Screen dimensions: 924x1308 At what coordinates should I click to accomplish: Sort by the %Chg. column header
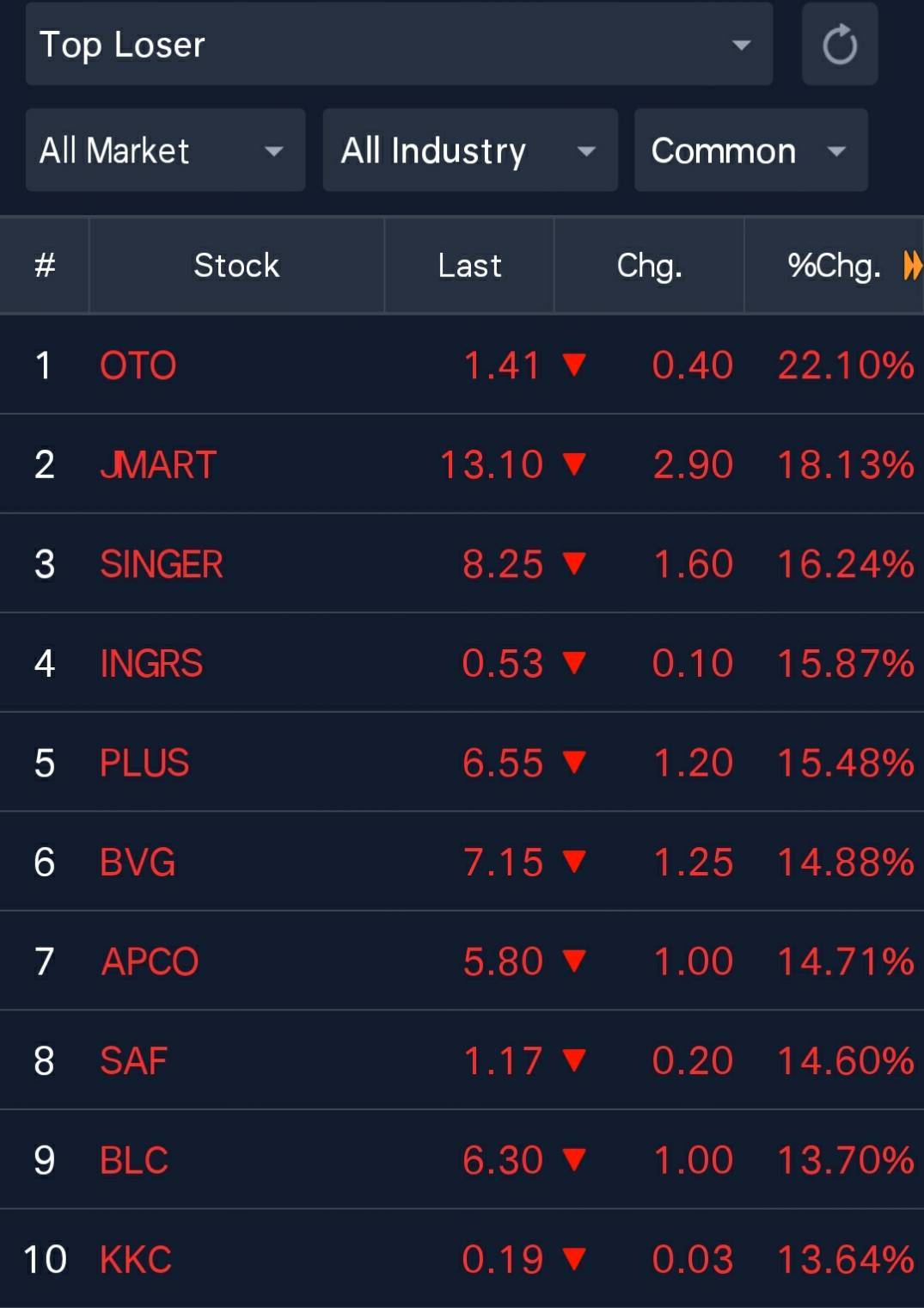coord(832,266)
